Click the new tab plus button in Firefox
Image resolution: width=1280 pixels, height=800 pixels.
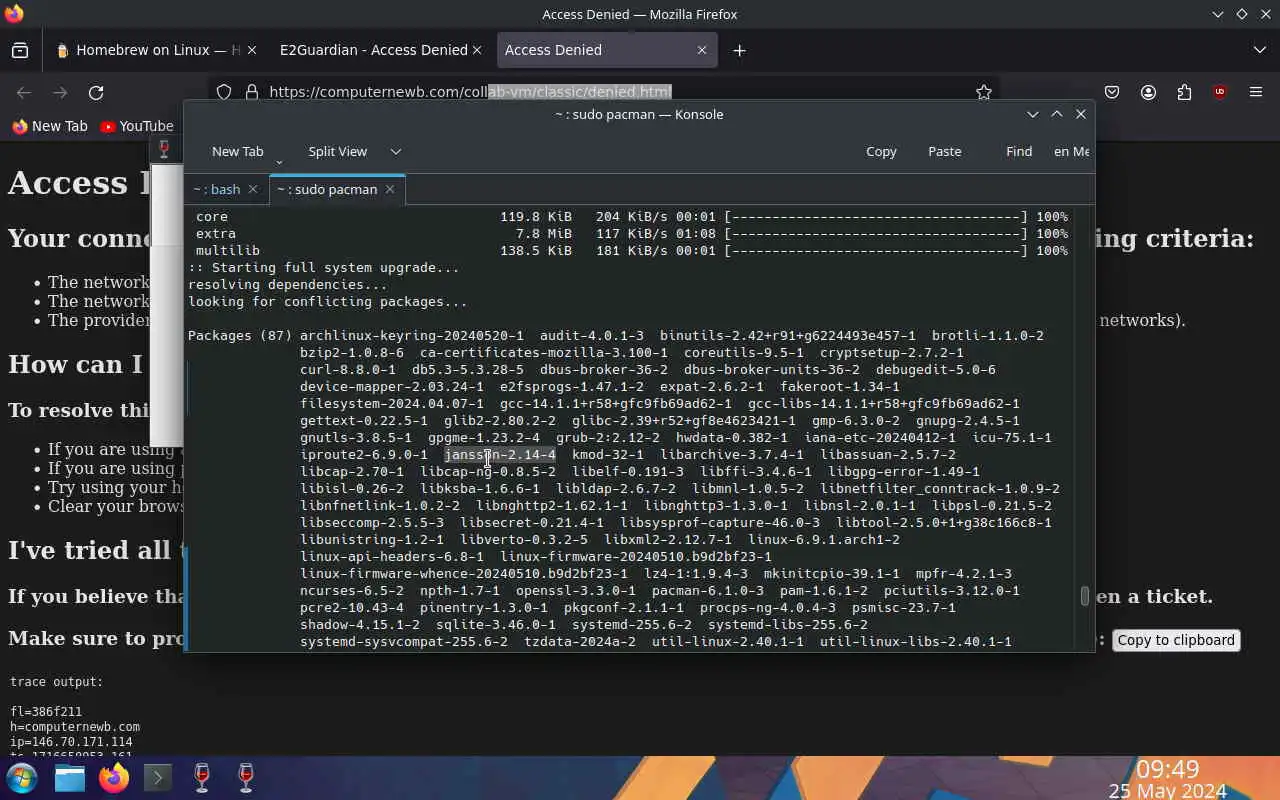(x=739, y=50)
